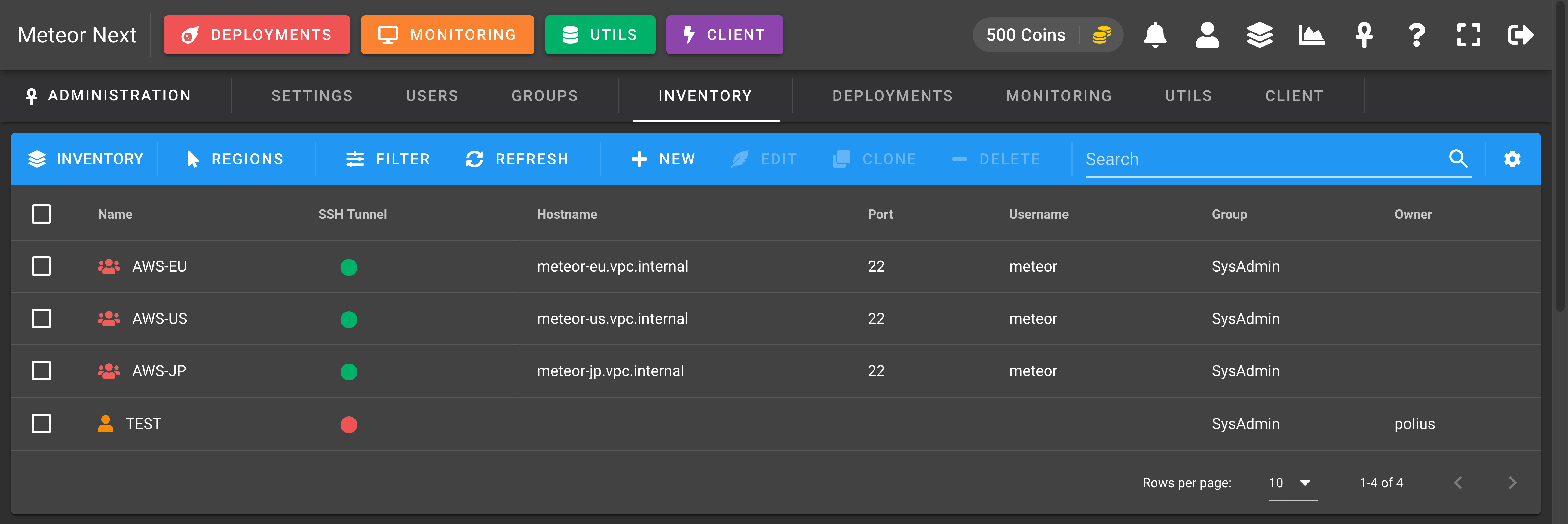Open the Groups administration tab

[545, 96]
